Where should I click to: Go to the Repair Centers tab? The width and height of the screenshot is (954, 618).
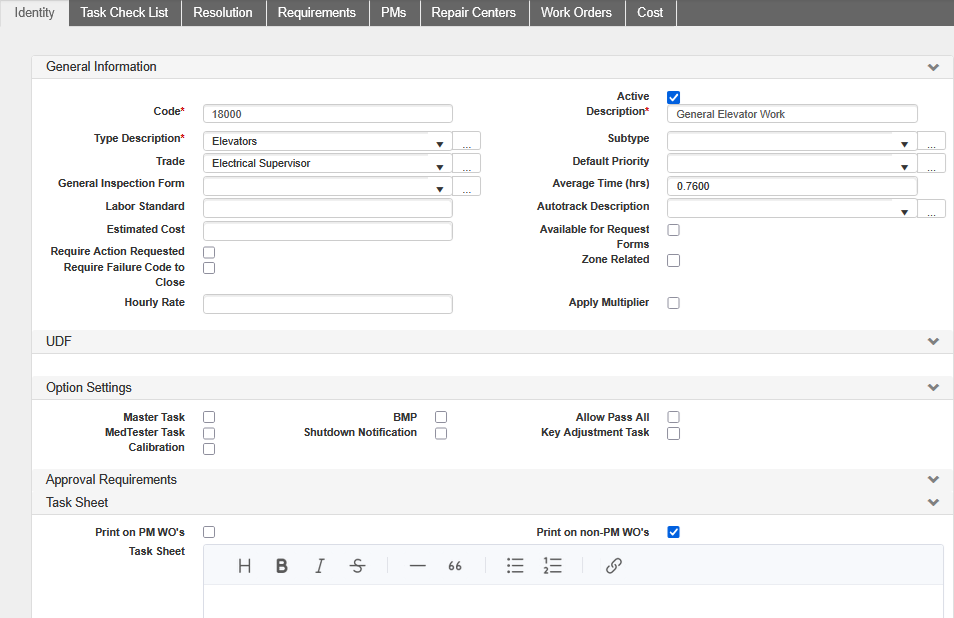coord(474,13)
